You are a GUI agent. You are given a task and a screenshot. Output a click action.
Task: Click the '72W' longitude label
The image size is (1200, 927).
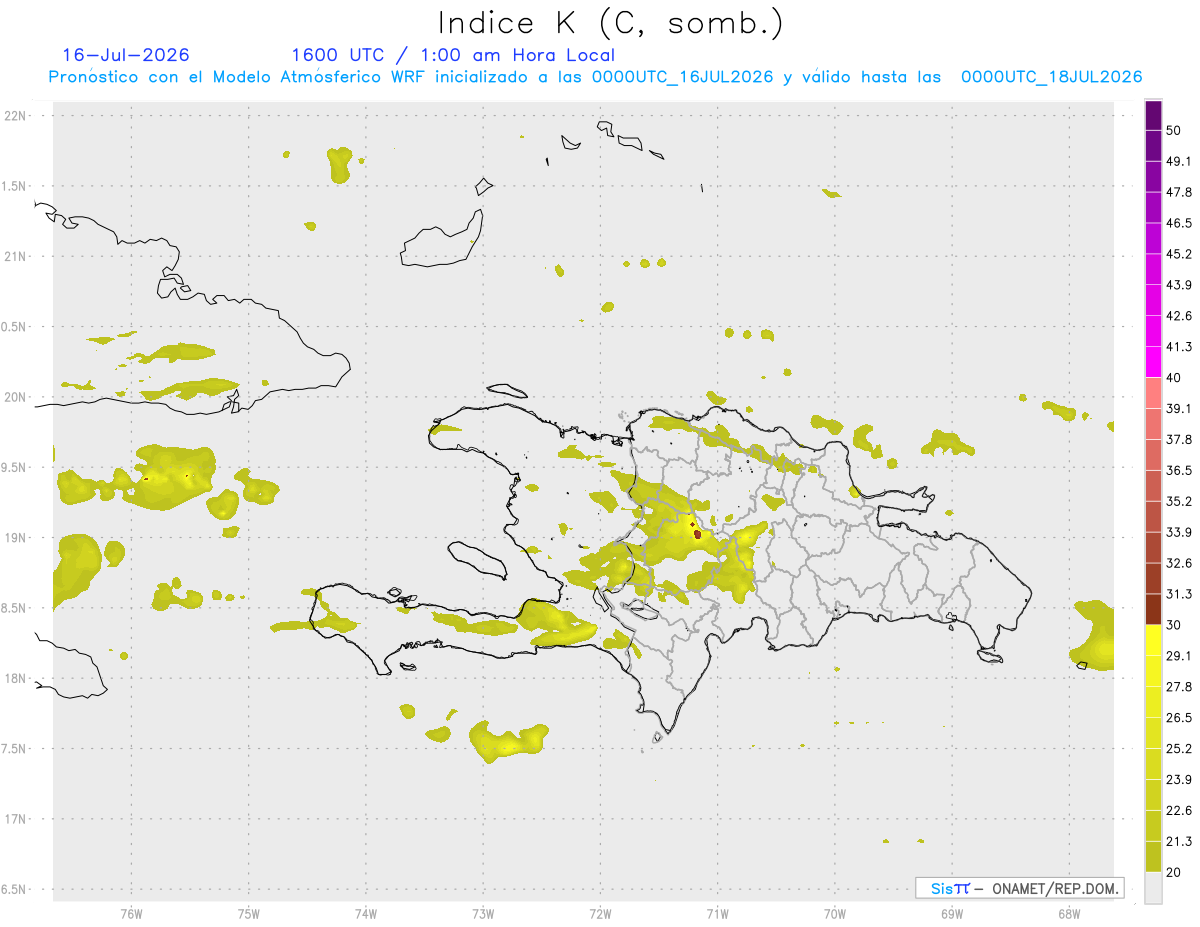click(x=600, y=913)
